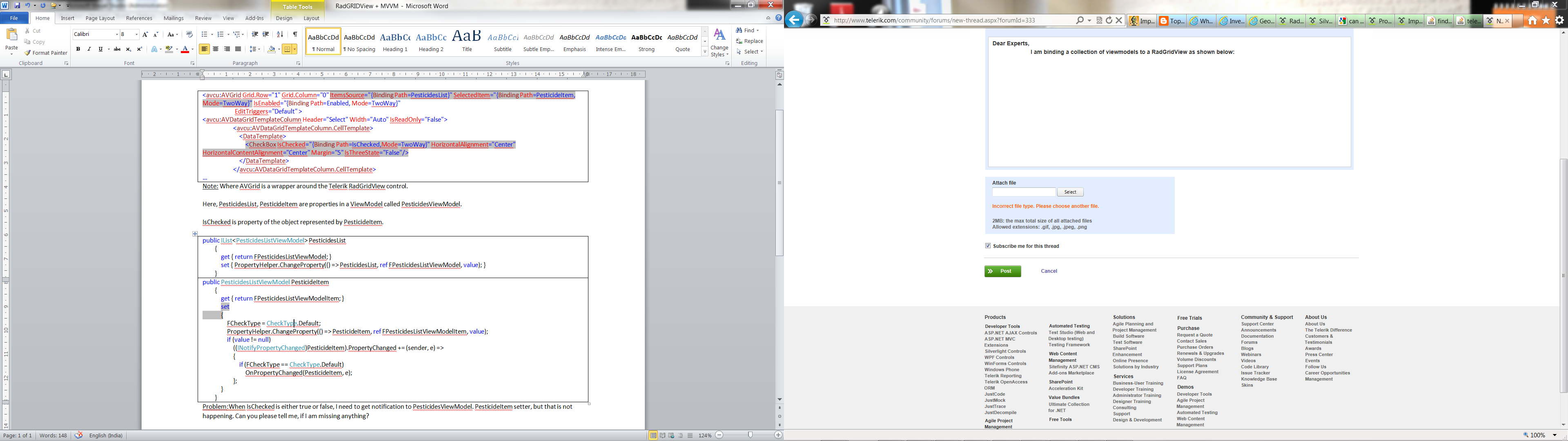Click the browser back arrow button
The image size is (1568, 441).
794,20
